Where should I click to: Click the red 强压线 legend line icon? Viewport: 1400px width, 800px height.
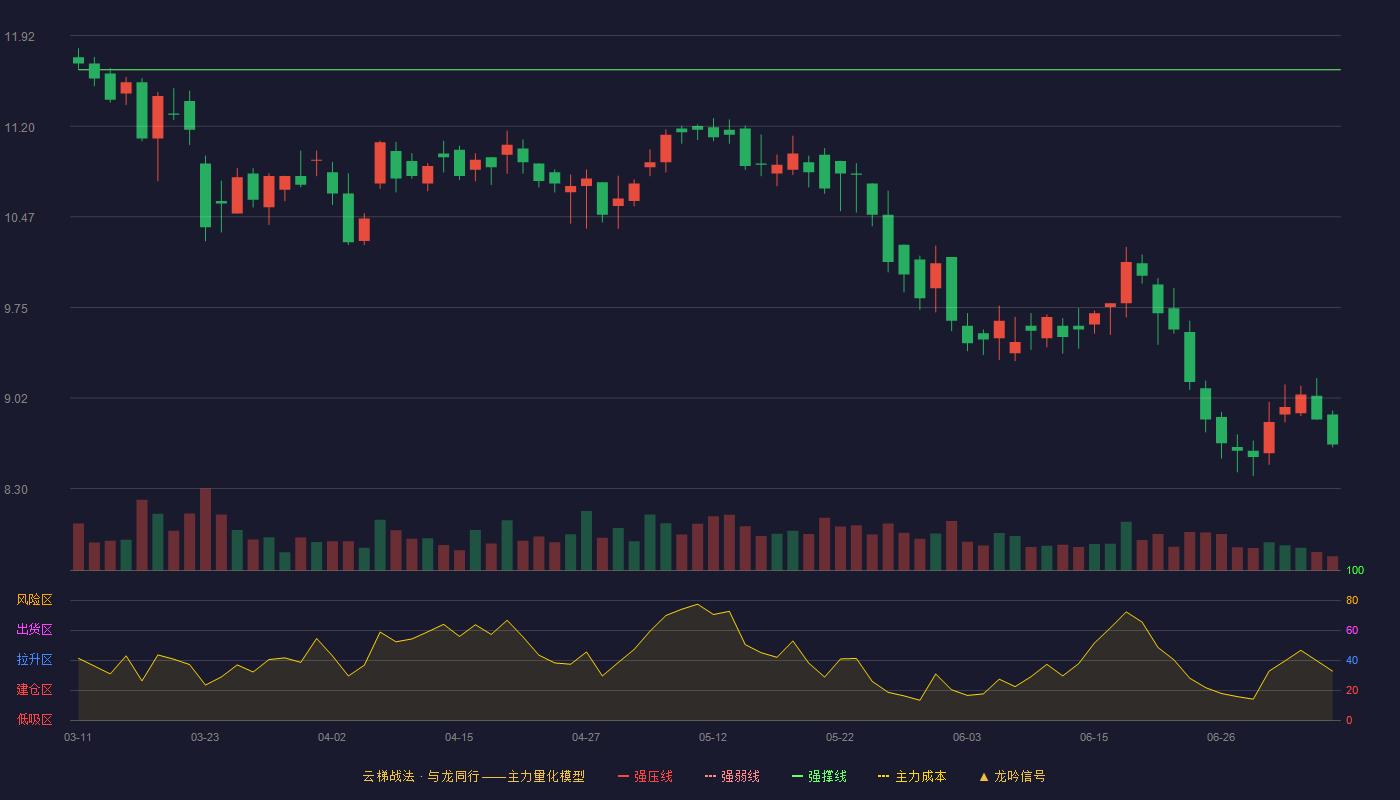tap(623, 777)
